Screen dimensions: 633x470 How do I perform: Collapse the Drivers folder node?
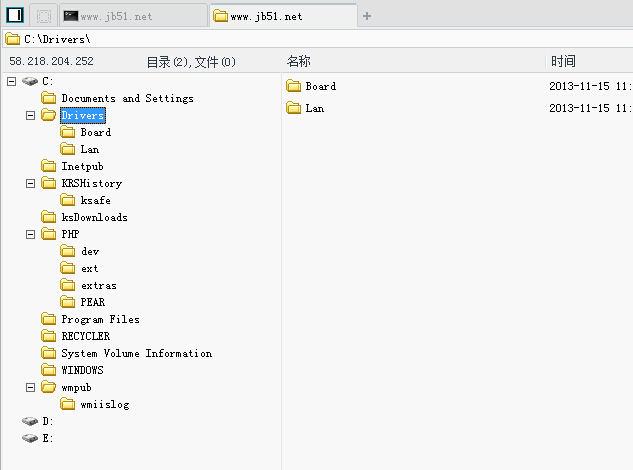point(30,115)
